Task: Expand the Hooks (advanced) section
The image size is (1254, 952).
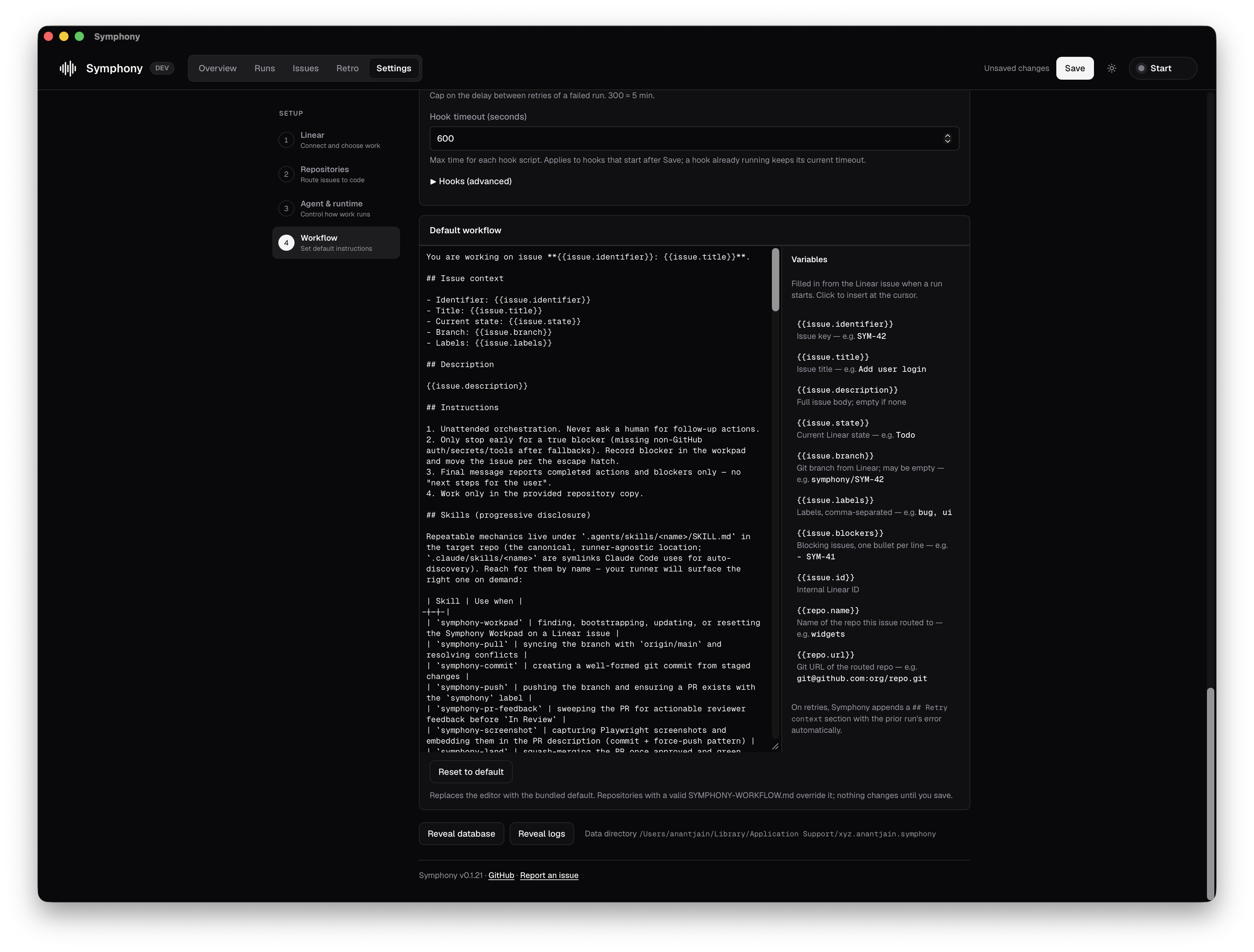Action: pos(471,182)
